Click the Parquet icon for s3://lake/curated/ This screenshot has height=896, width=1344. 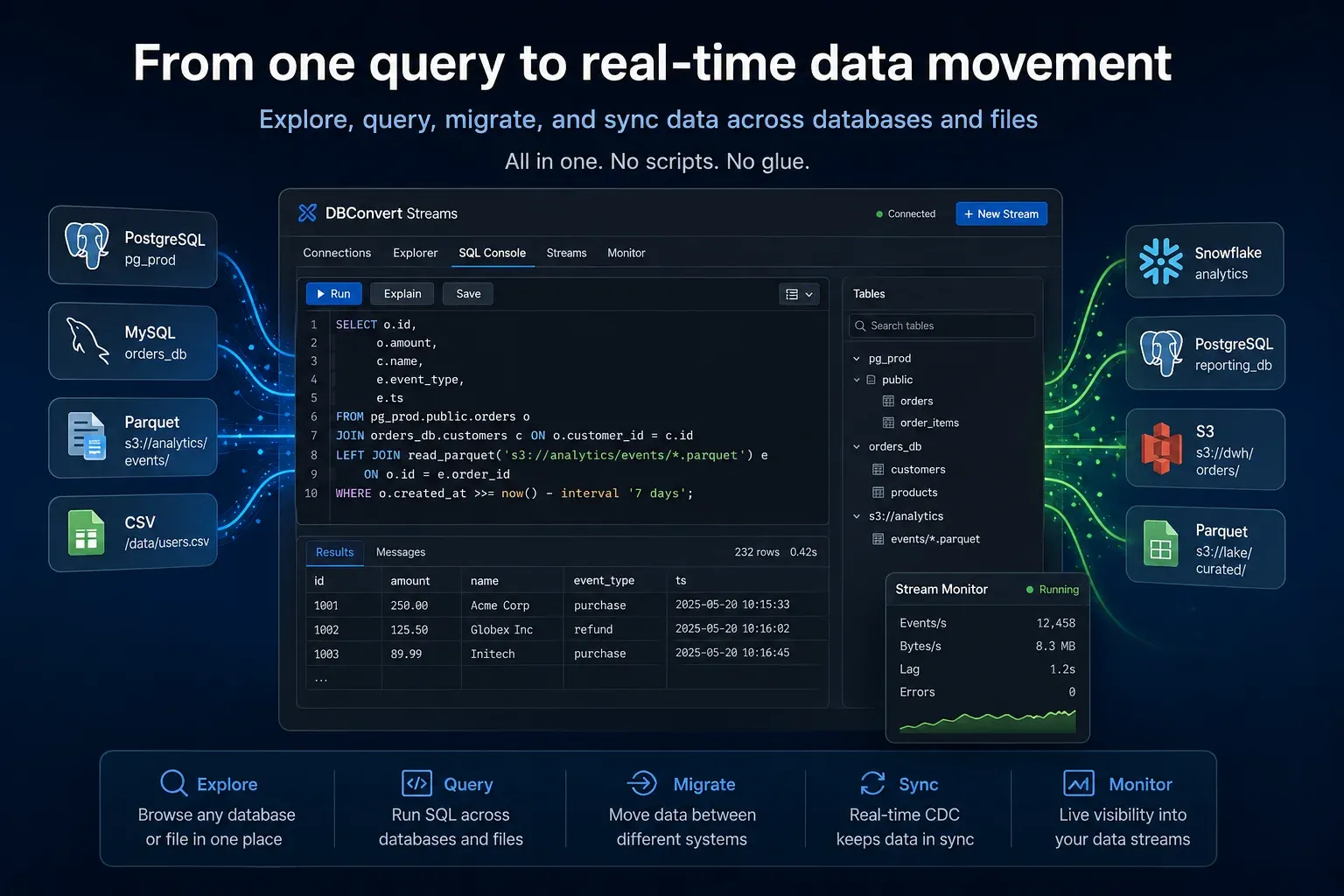coord(1161,543)
